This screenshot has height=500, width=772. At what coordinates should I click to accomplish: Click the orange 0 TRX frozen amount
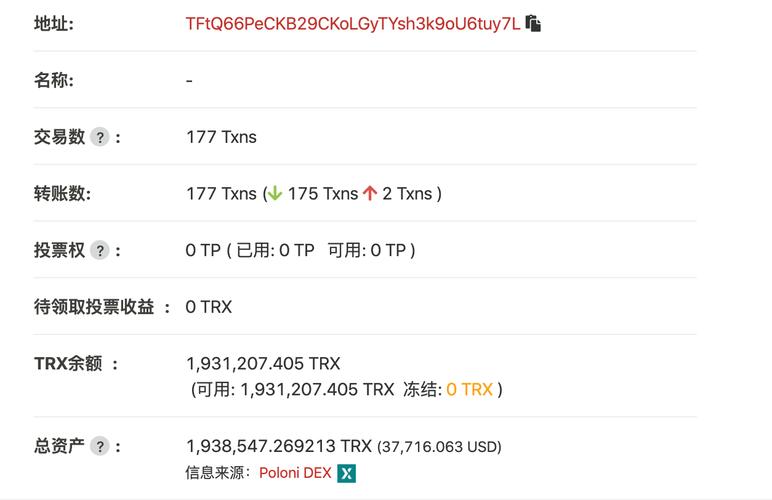click(469, 389)
